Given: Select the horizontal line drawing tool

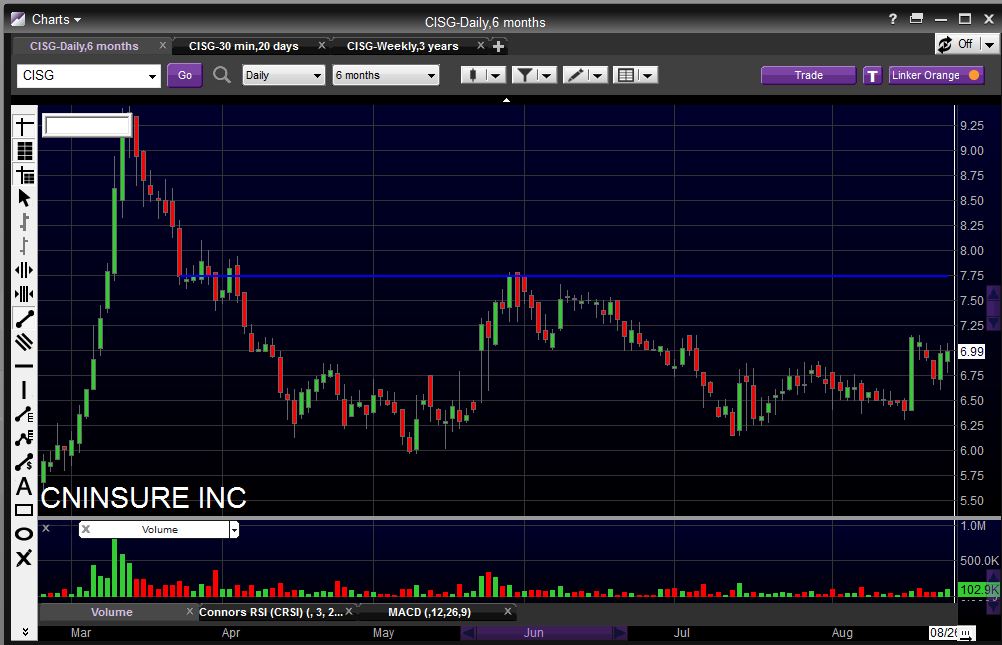Looking at the screenshot, I should [24, 366].
